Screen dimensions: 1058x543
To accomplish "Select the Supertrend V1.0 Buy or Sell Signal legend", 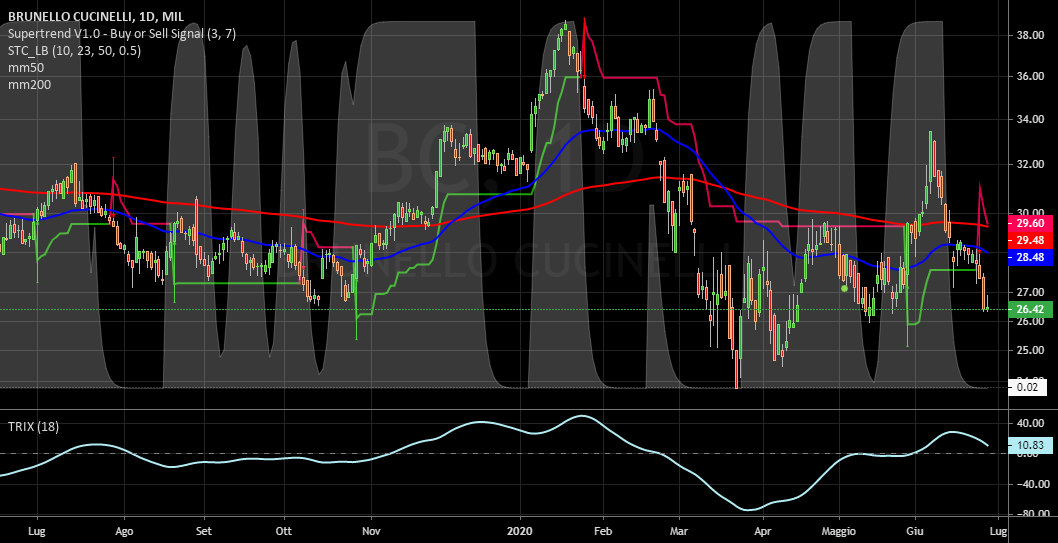I will [x=121, y=34].
